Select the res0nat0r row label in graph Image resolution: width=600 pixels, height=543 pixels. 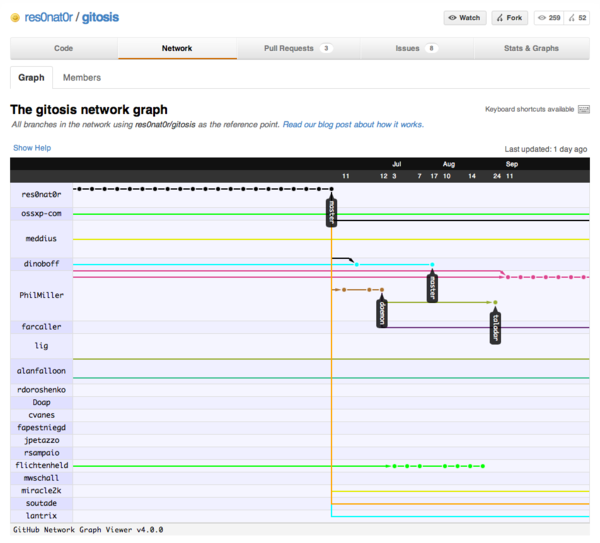41,195
